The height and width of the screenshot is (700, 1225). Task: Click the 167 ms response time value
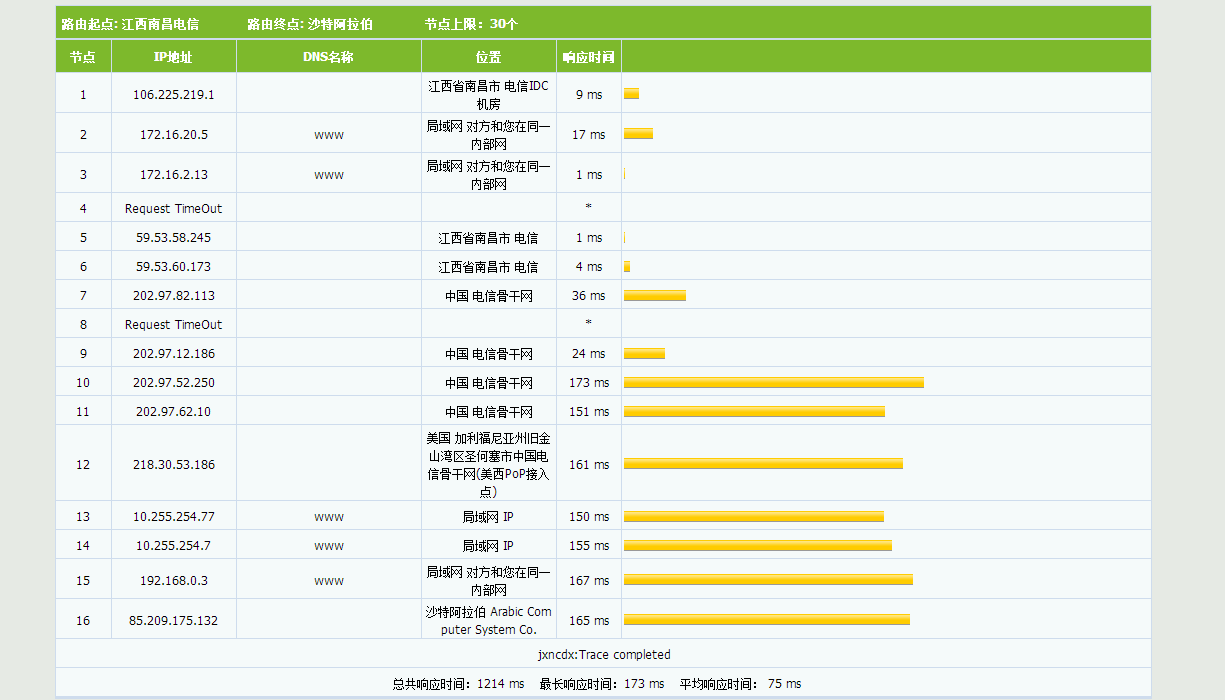pos(588,581)
